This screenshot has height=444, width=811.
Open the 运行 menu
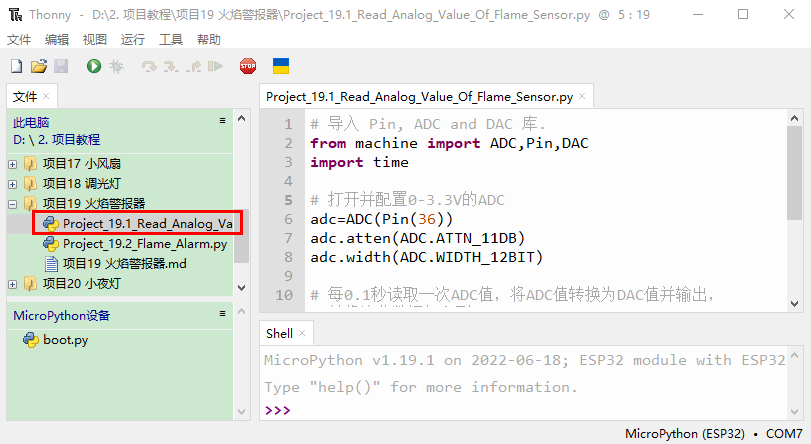click(132, 39)
